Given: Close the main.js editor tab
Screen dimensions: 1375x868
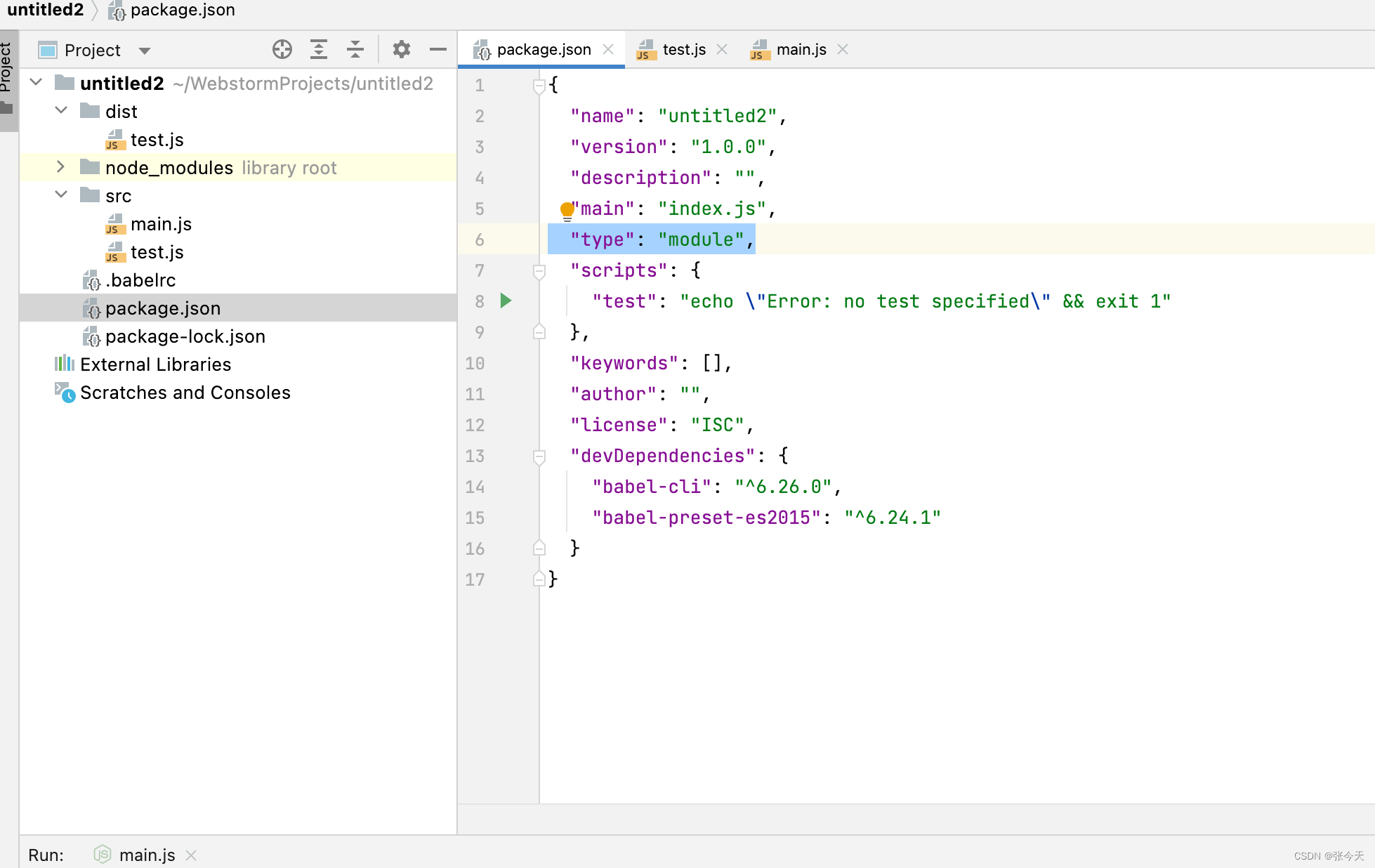Looking at the screenshot, I should (843, 49).
